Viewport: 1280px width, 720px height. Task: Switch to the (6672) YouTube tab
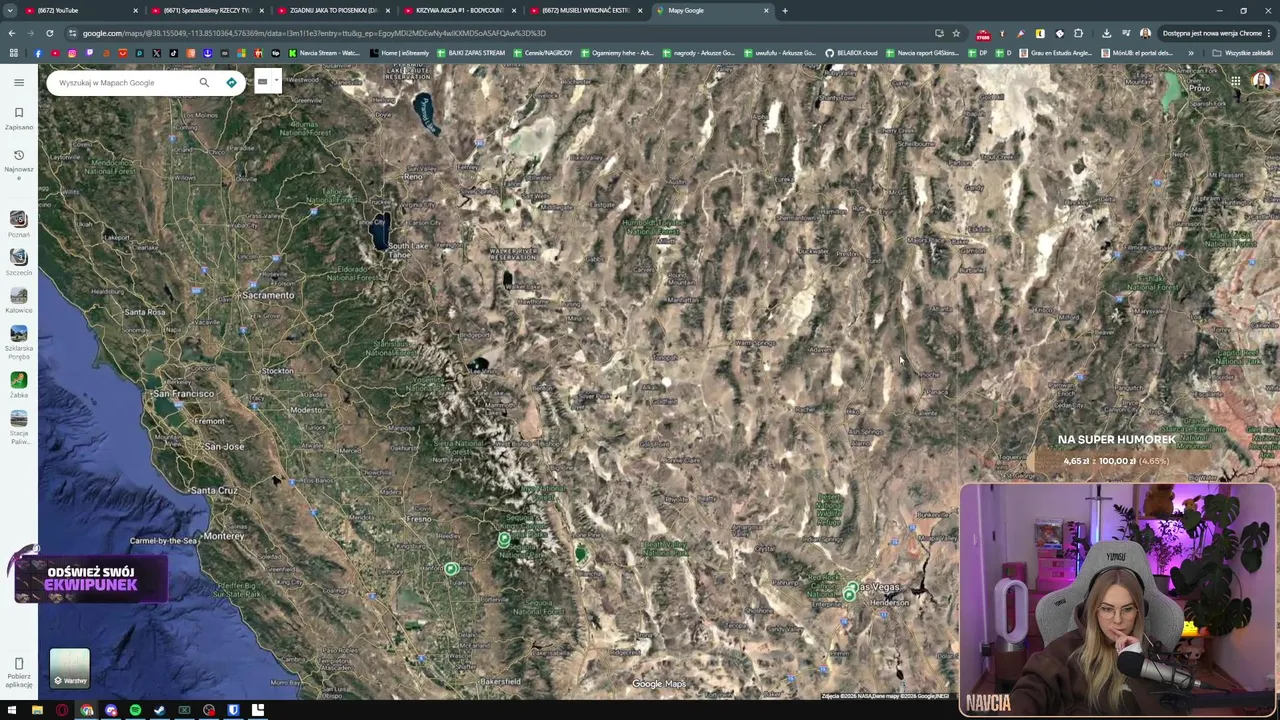click(x=80, y=10)
